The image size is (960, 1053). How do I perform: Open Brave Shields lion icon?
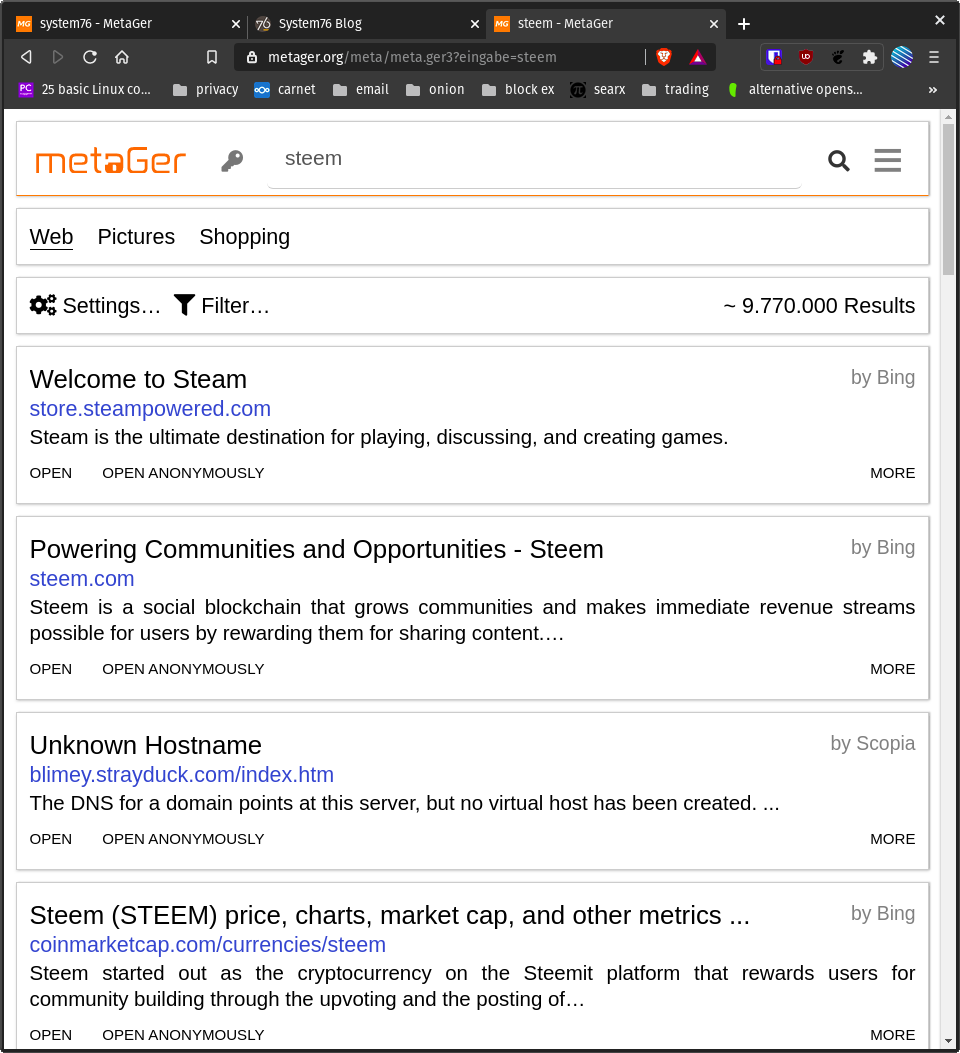(664, 57)
